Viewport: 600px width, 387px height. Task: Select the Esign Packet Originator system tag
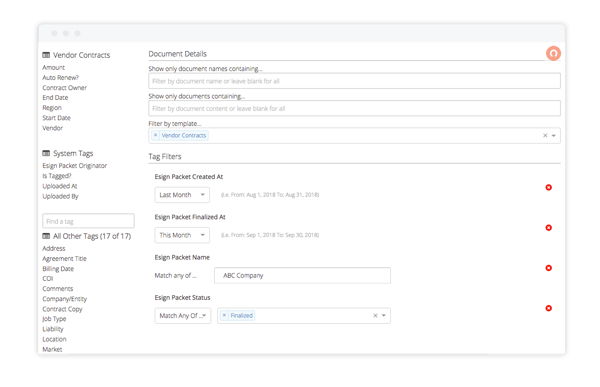(75, 166)
